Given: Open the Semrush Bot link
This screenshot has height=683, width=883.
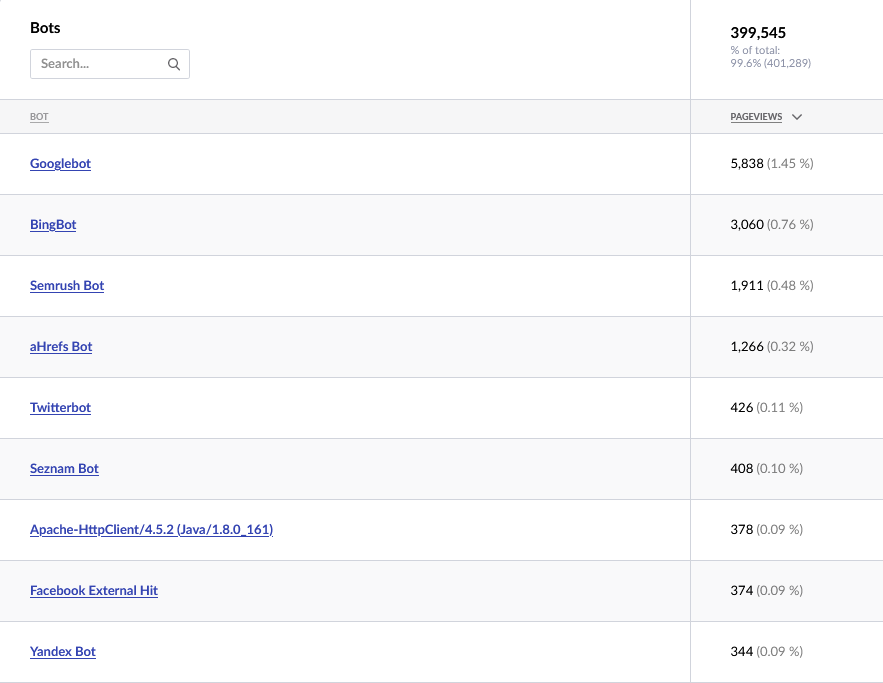Looking at the screenshot, I should (x=67, y=285).
